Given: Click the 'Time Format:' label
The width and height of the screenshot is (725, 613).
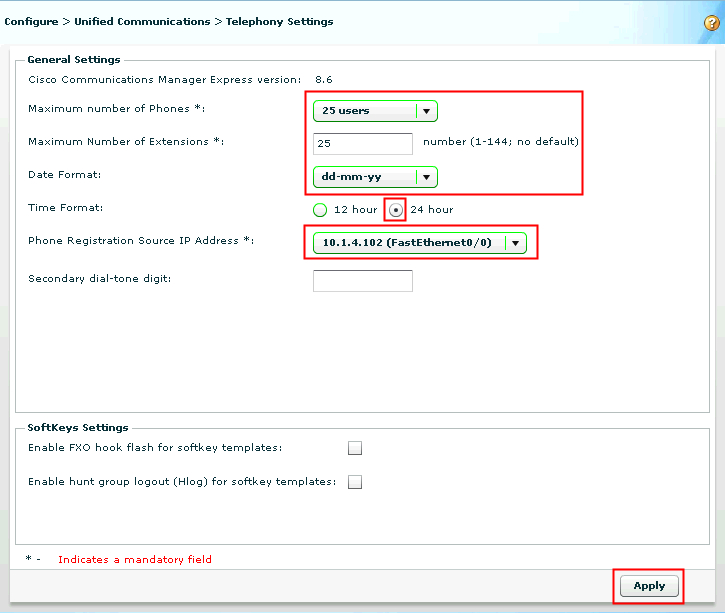Looking at the screenshot, I should point(66,208).
